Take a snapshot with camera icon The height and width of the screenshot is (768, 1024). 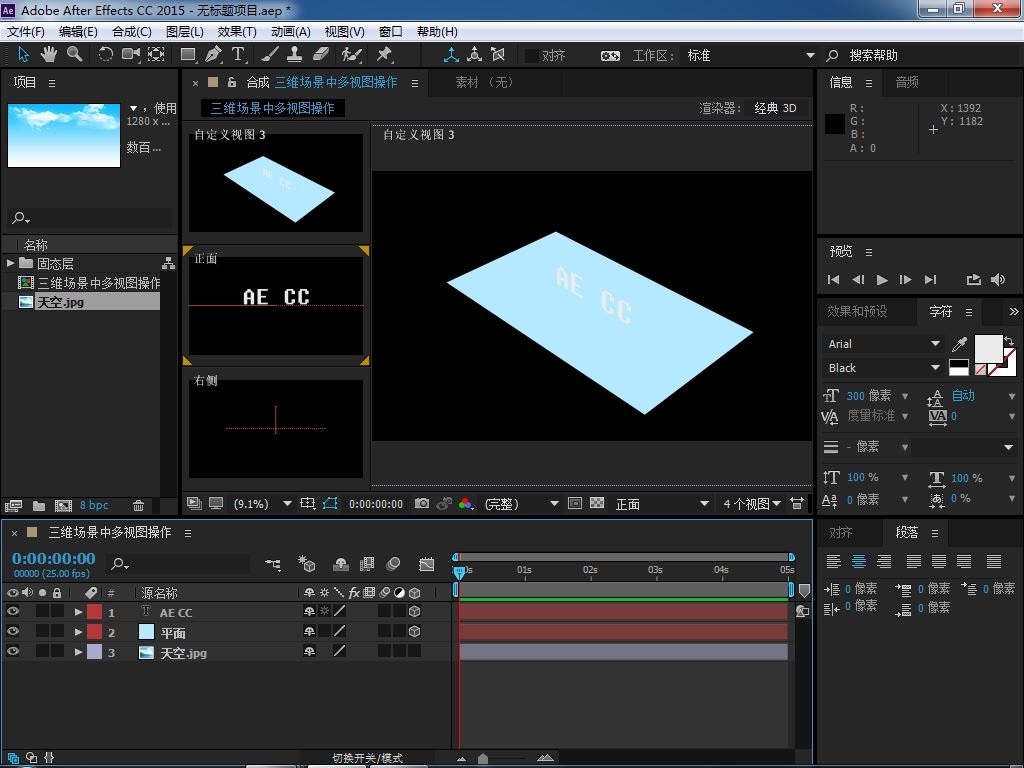pyautogui.click(x=422, y=504)
